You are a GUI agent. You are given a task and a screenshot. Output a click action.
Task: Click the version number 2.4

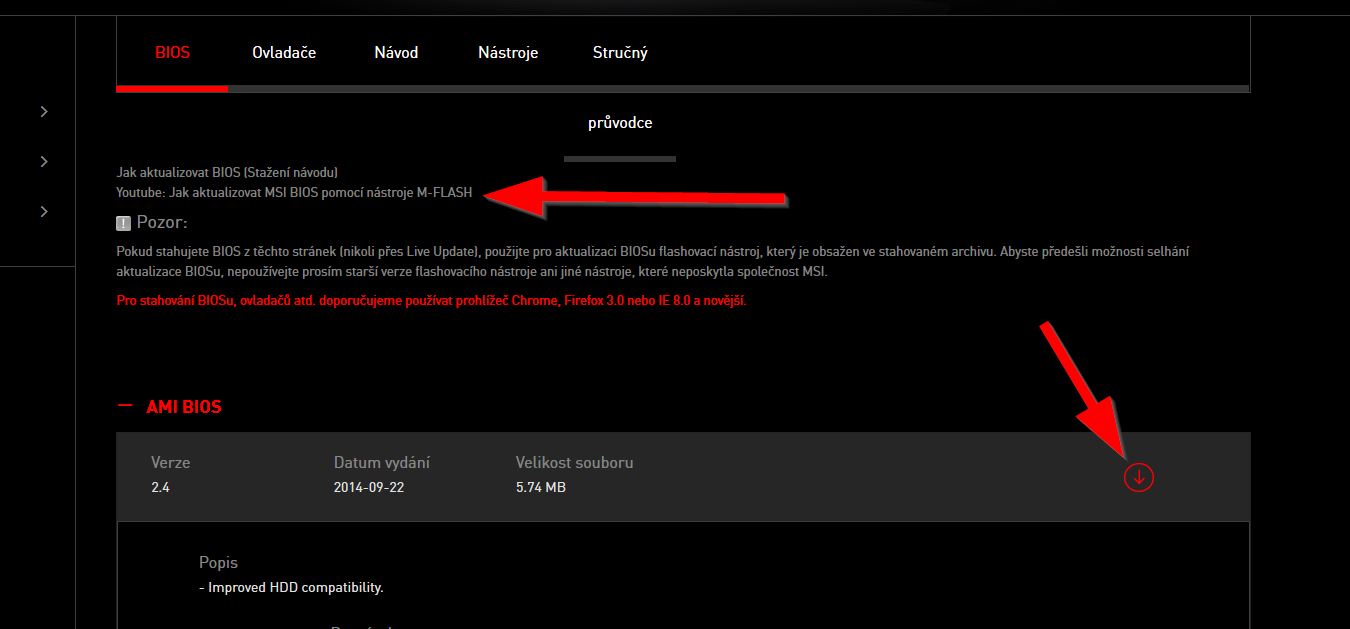pos(160,488)
